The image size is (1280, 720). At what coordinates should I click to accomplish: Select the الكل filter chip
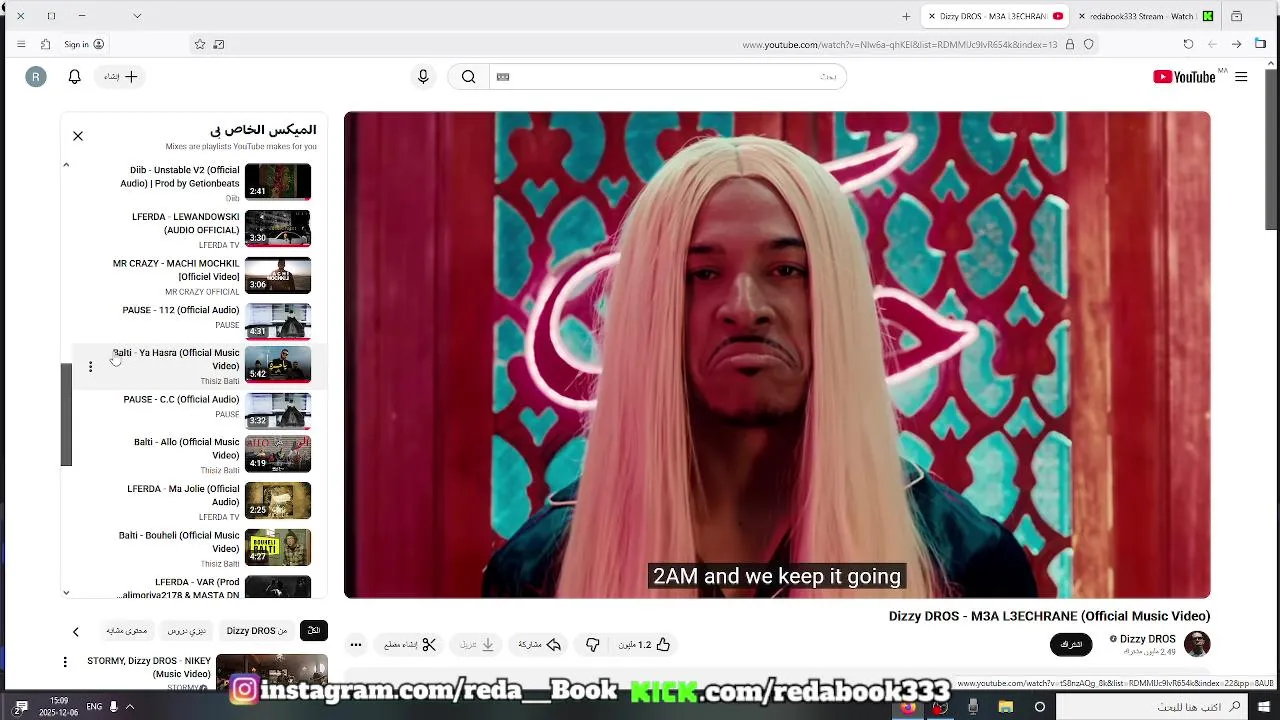(x=314, y=631)
